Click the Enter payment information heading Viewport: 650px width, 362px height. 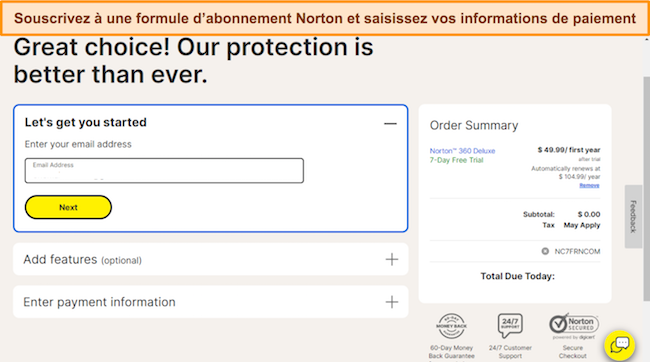coord(99,302)
